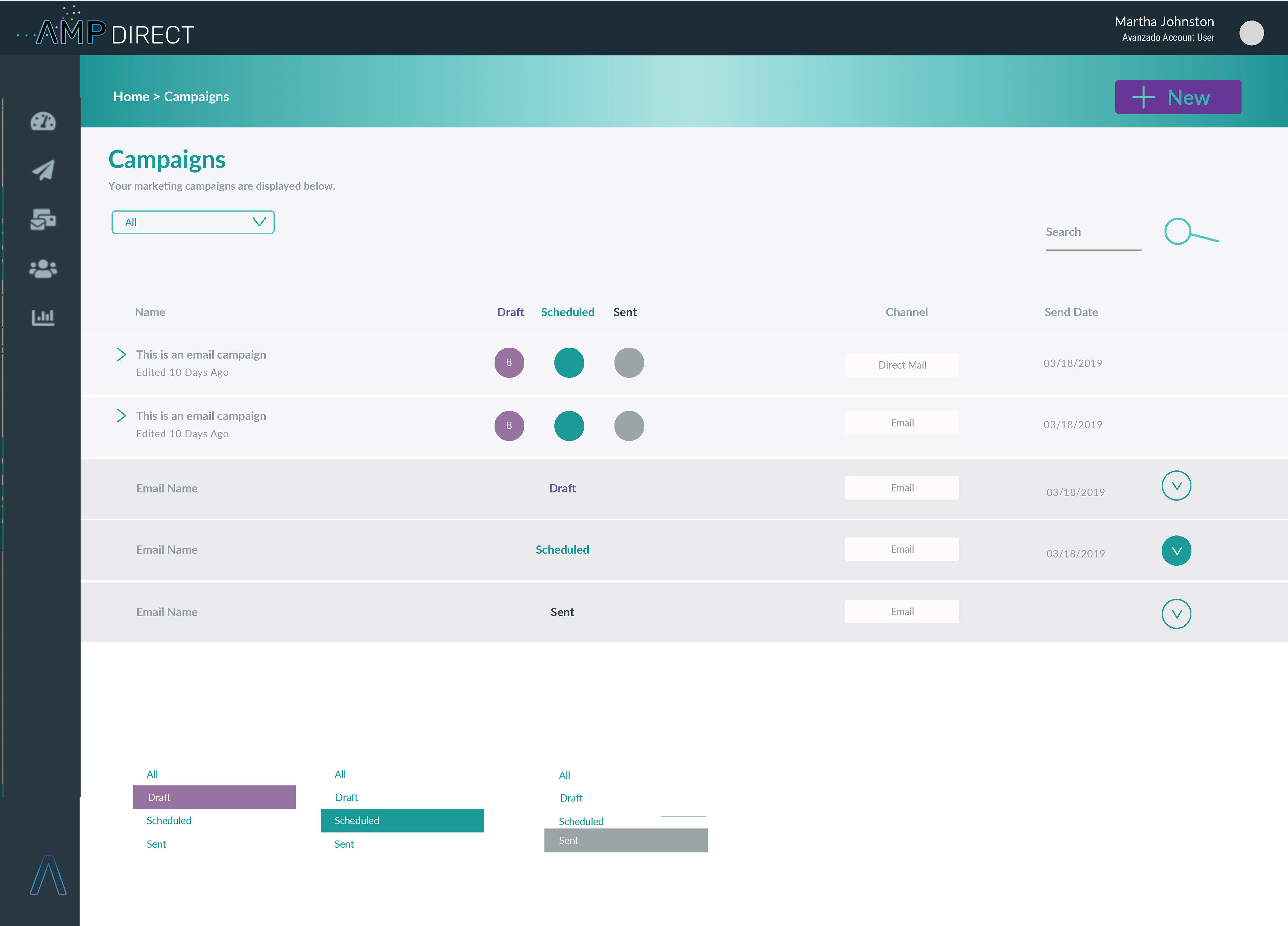Click the purple Draft status label in row
The height and width of the screenshot is (926, 1288).
(562, 488)
